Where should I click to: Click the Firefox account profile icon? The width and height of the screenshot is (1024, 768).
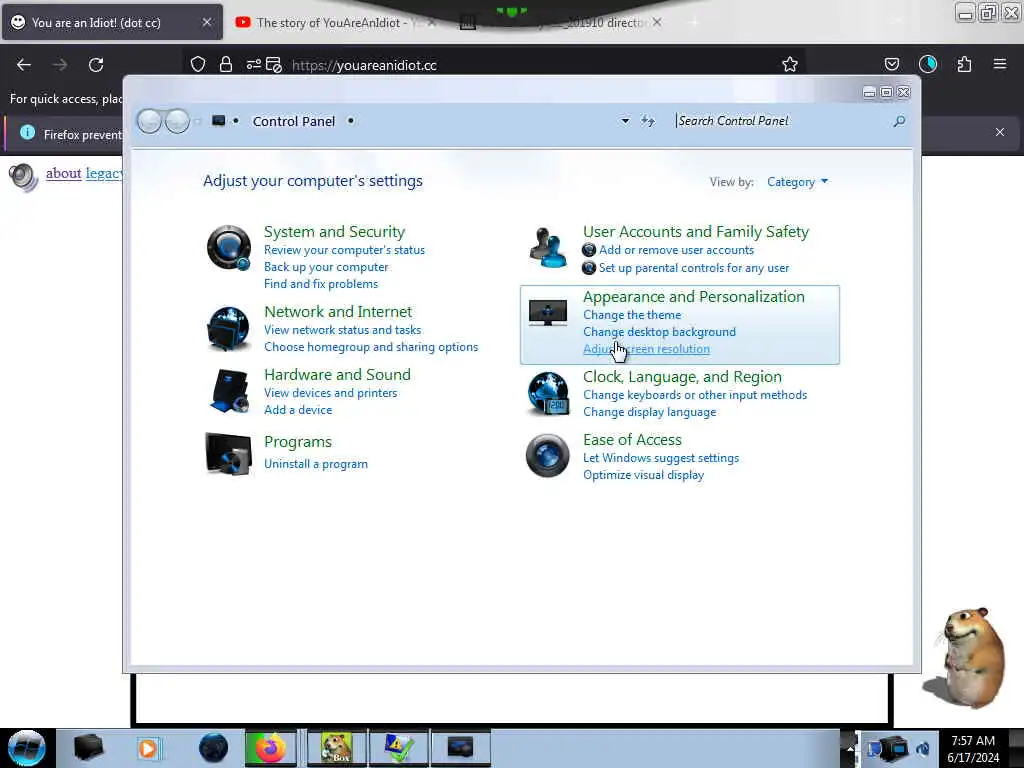pyautogui.click(x=927, y=64)
